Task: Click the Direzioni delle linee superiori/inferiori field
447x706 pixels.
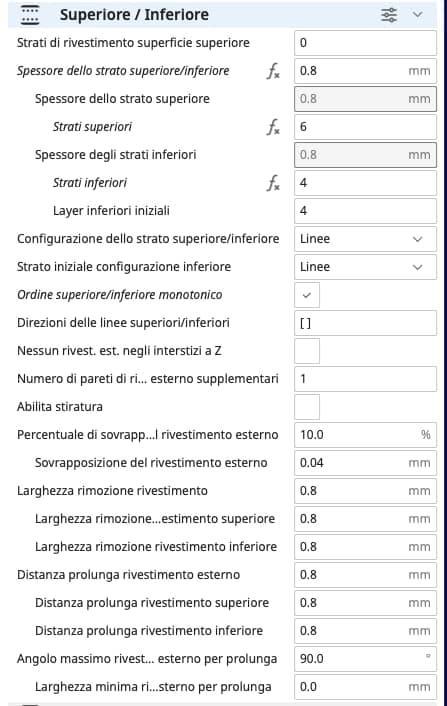Action: (365, 323)
